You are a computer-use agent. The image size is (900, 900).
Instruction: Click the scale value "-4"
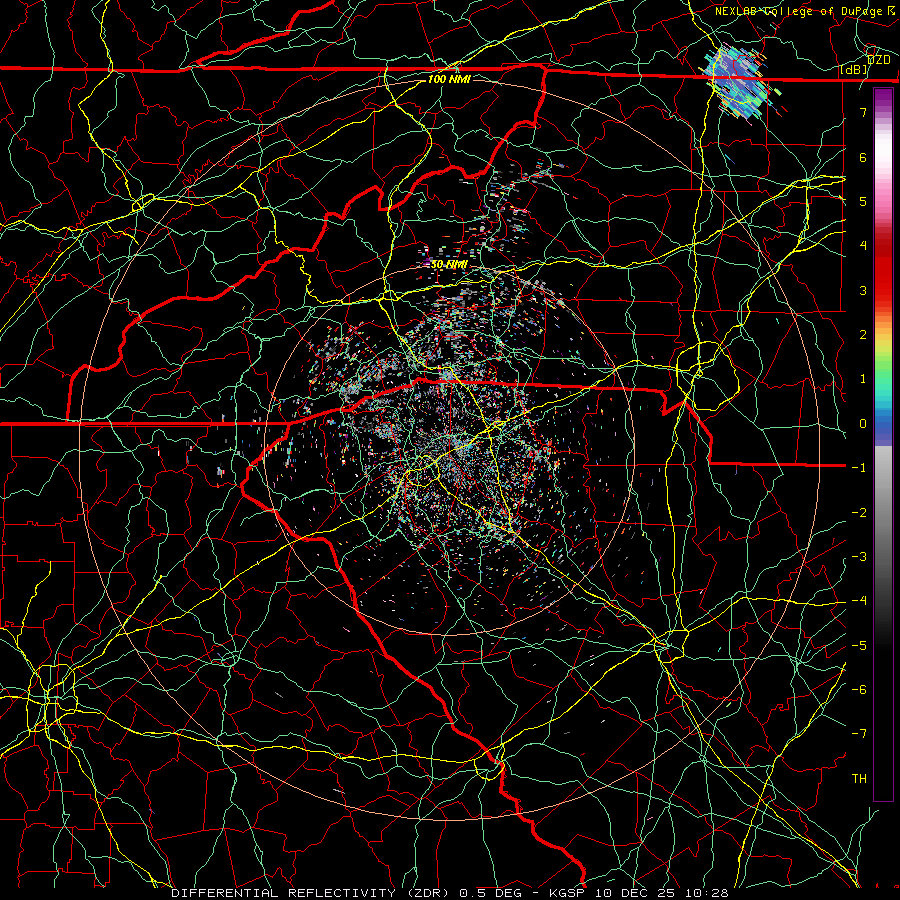pyautogui.click(x=859, y=601)
